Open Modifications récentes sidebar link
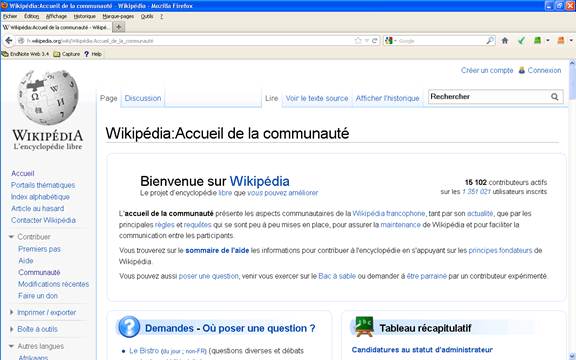The image size is (576, 360). (x=54, y=284)
